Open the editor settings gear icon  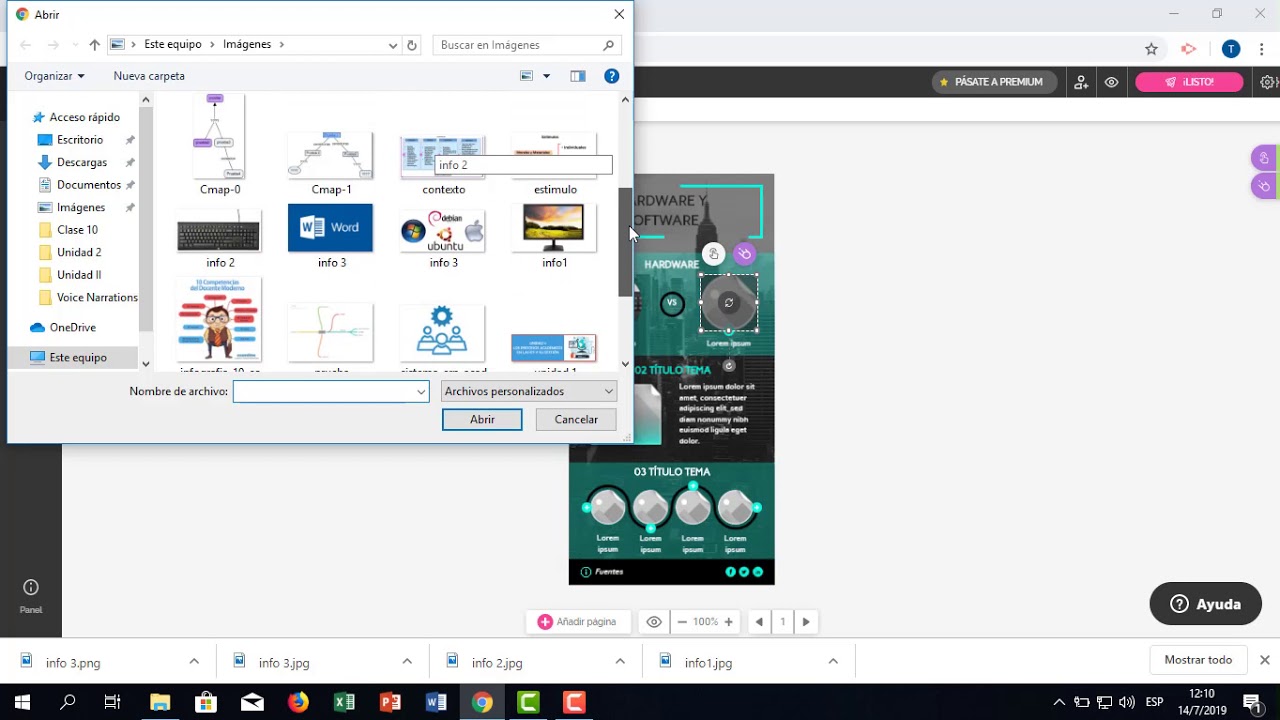coord(1269,82)
